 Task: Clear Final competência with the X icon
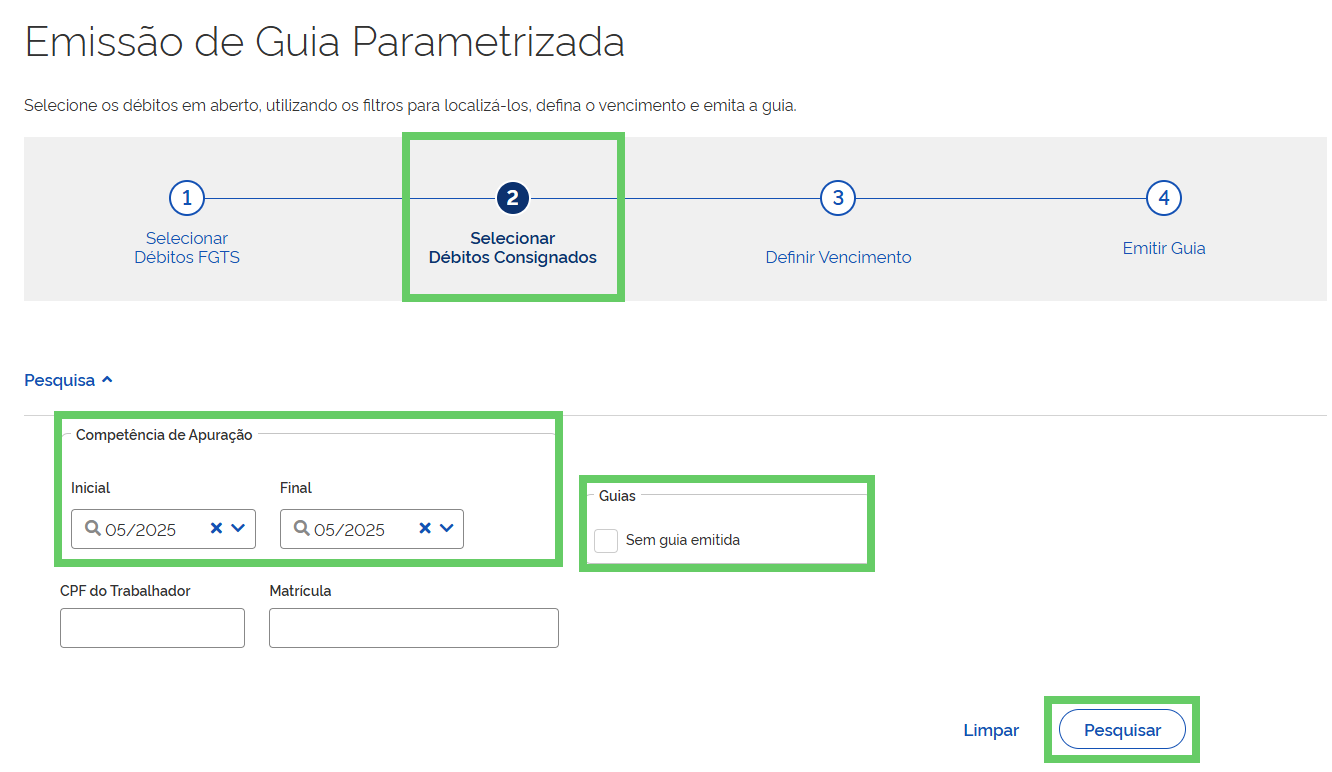pyautogui.click(x=425, y=529)
